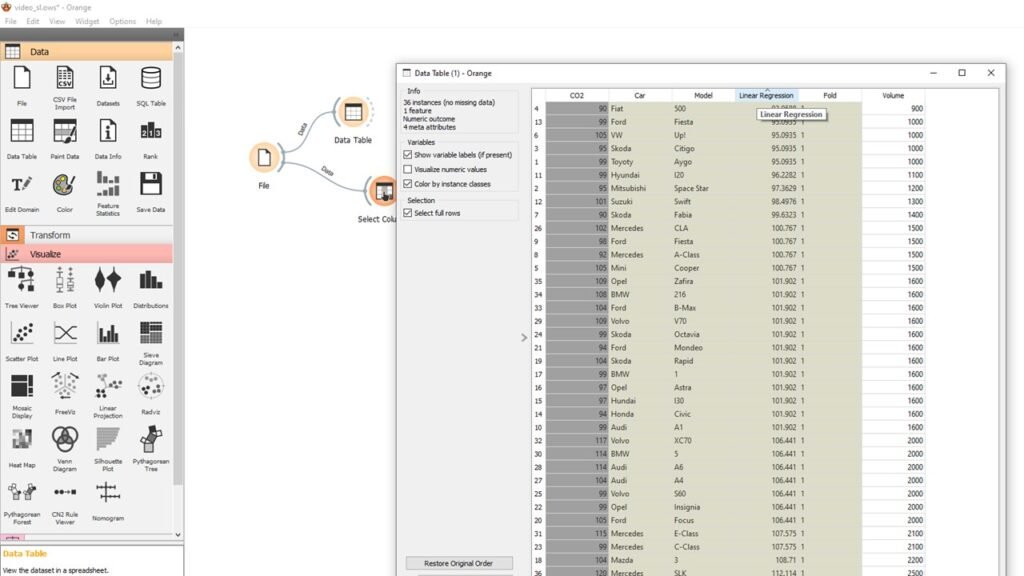The height and width of the screenshot is (576, 1024).
Task: Sort by the Car column header
Action: pos(639,95)
